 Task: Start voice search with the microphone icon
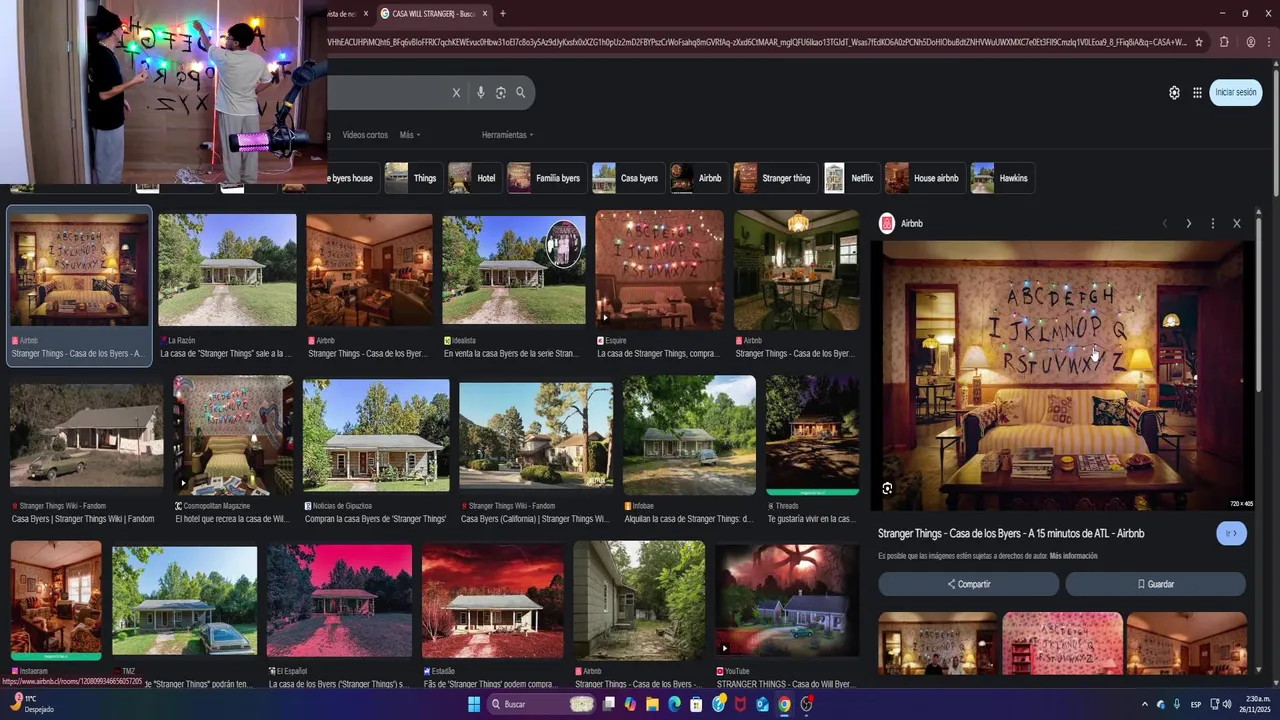(481, 93)
